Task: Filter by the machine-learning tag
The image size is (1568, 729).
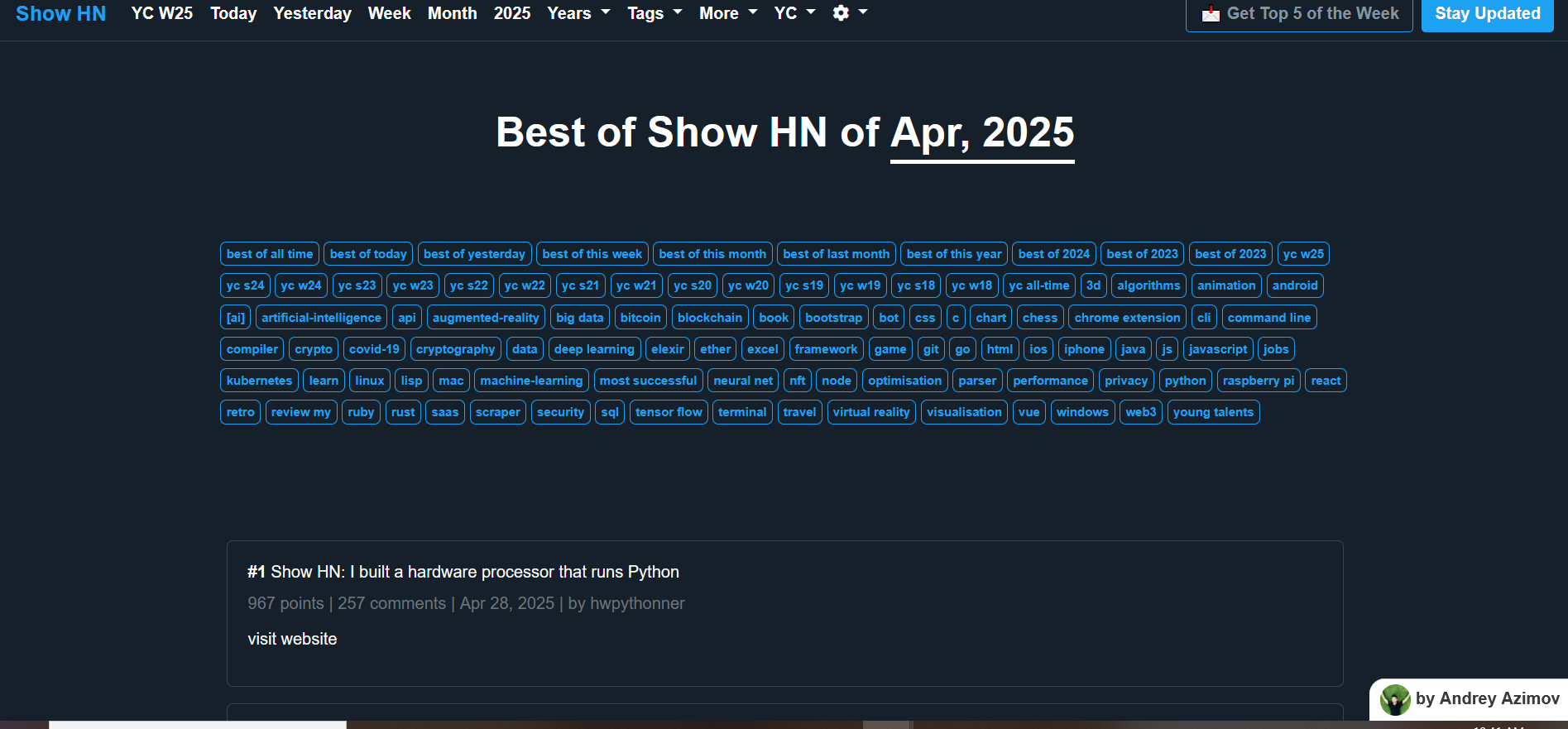Action: pyautogui.click(x=531, y=381)
